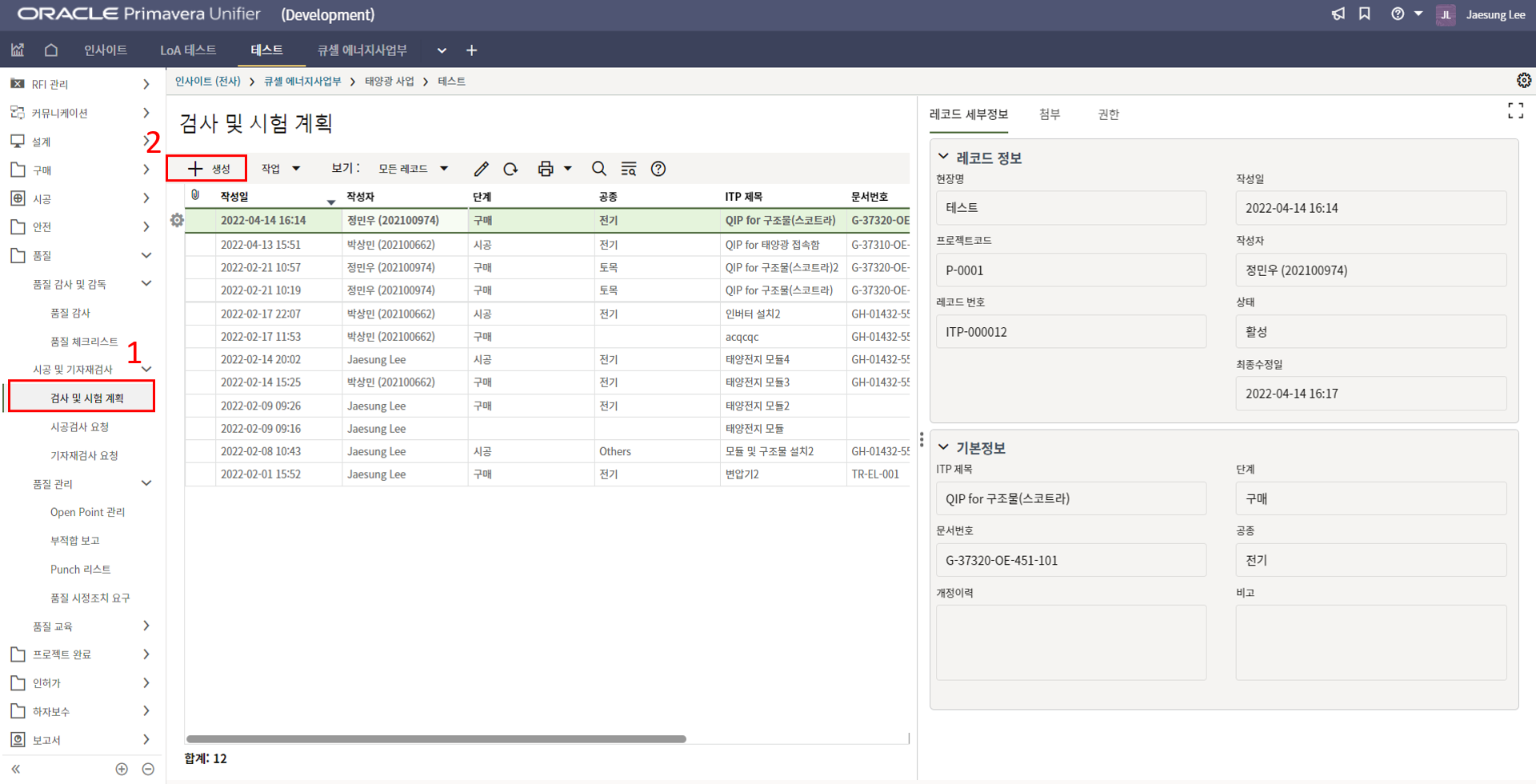The width and height of the screenshot is (1536, 784).
Task: Open the toolbar help question icon
Action: coord(658,169)
